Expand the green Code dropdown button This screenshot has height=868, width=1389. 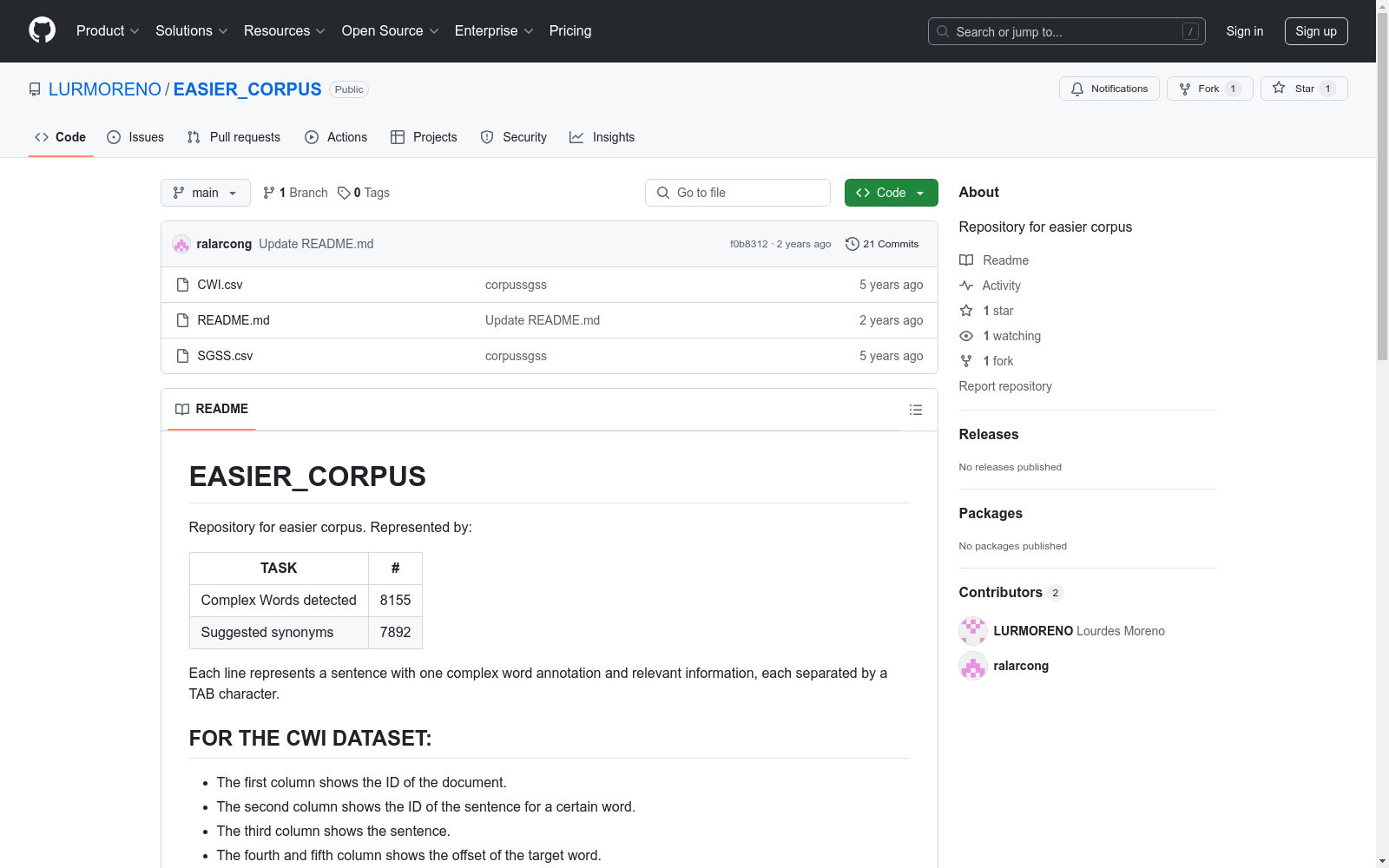[891, 193]
